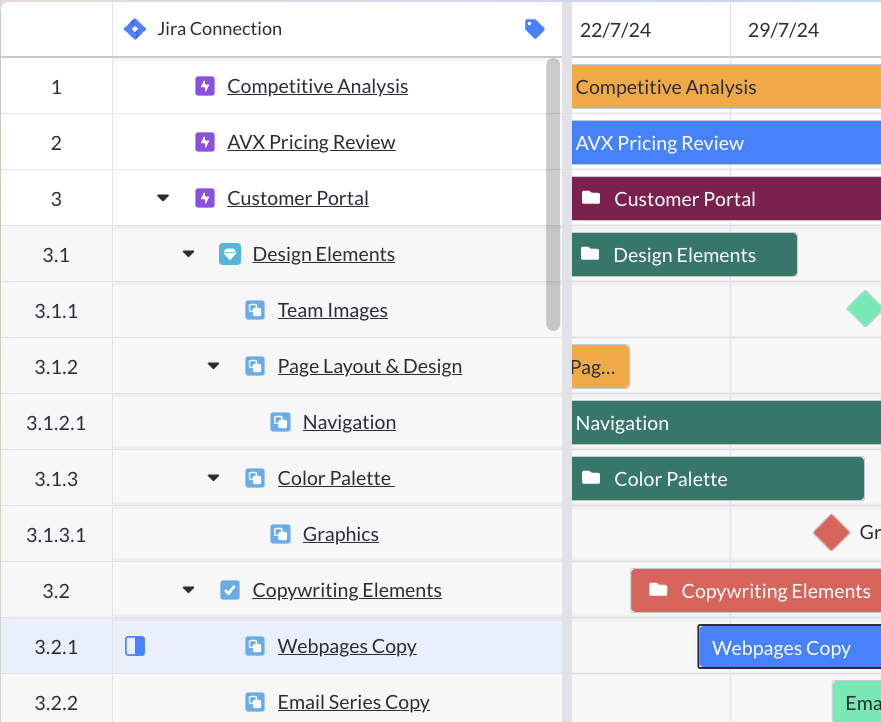Collapse the Copywriting Elements group
881x722 pixels.
tap(188, 590)
